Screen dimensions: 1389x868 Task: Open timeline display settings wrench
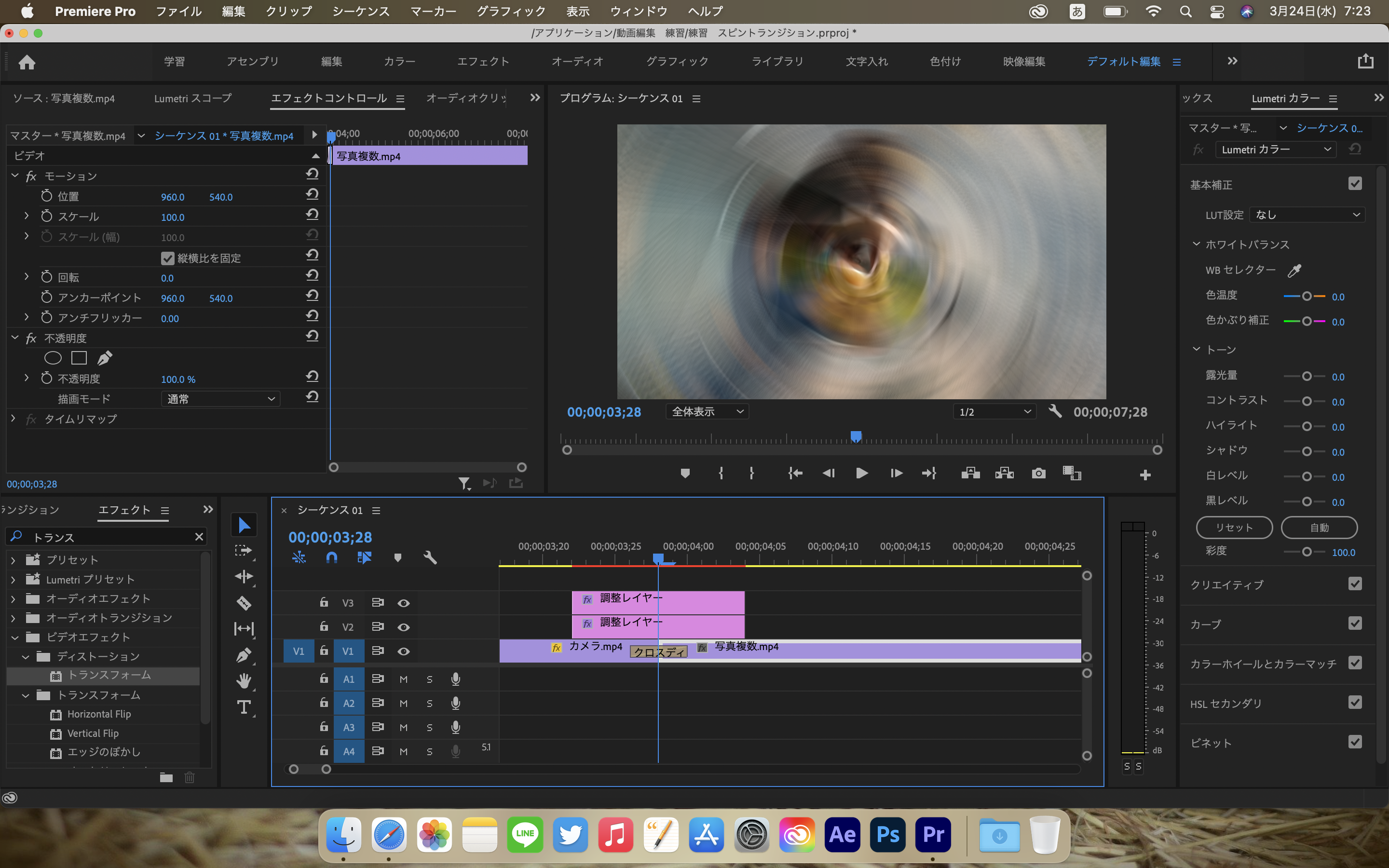(x=431, y=557)
